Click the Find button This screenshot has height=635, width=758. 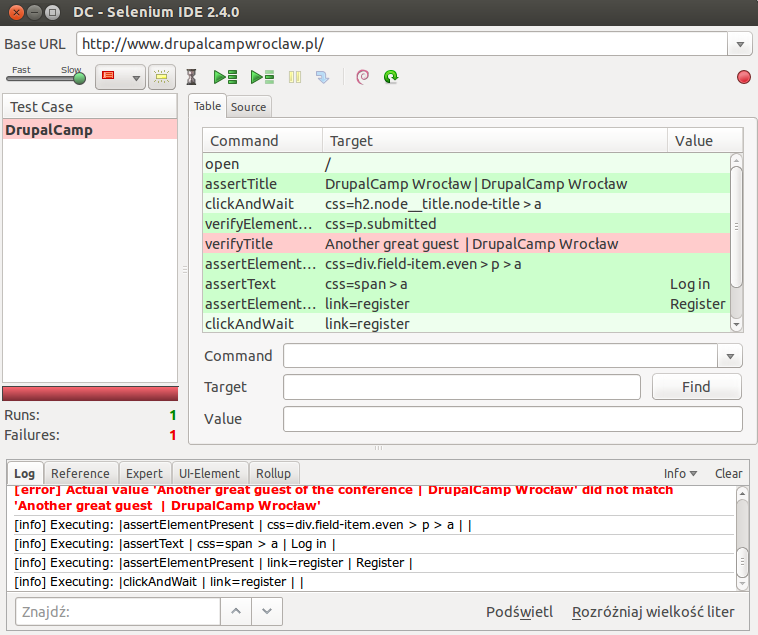[x=696, y=387]
